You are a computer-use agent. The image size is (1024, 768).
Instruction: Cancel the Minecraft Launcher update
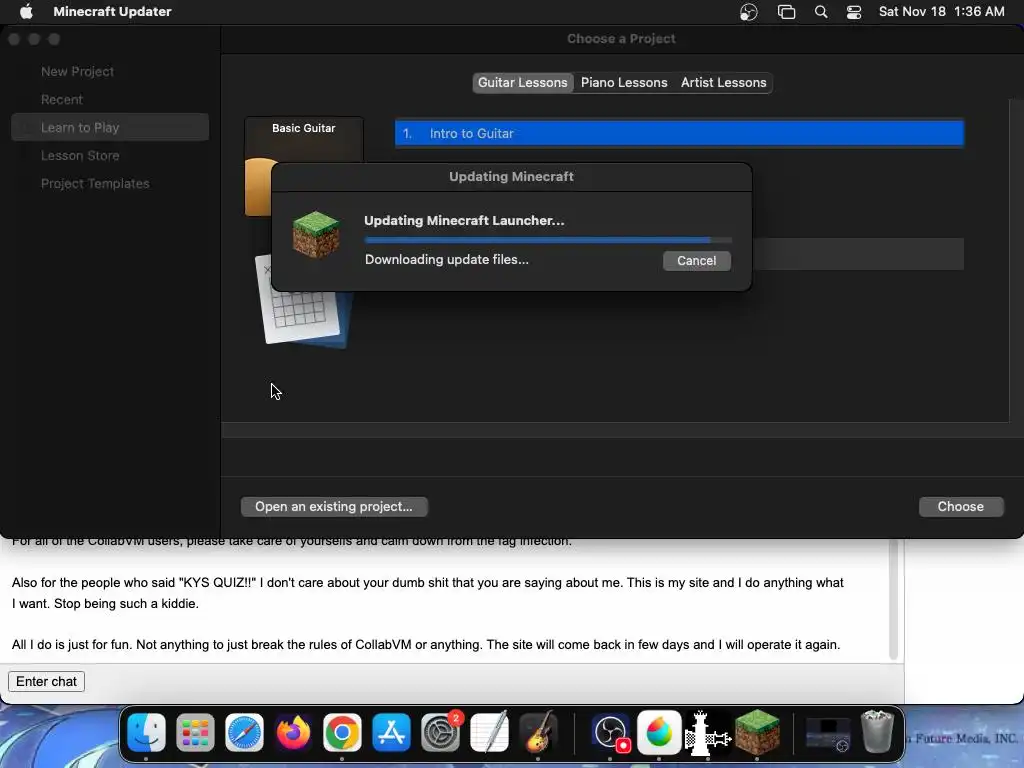696,261
